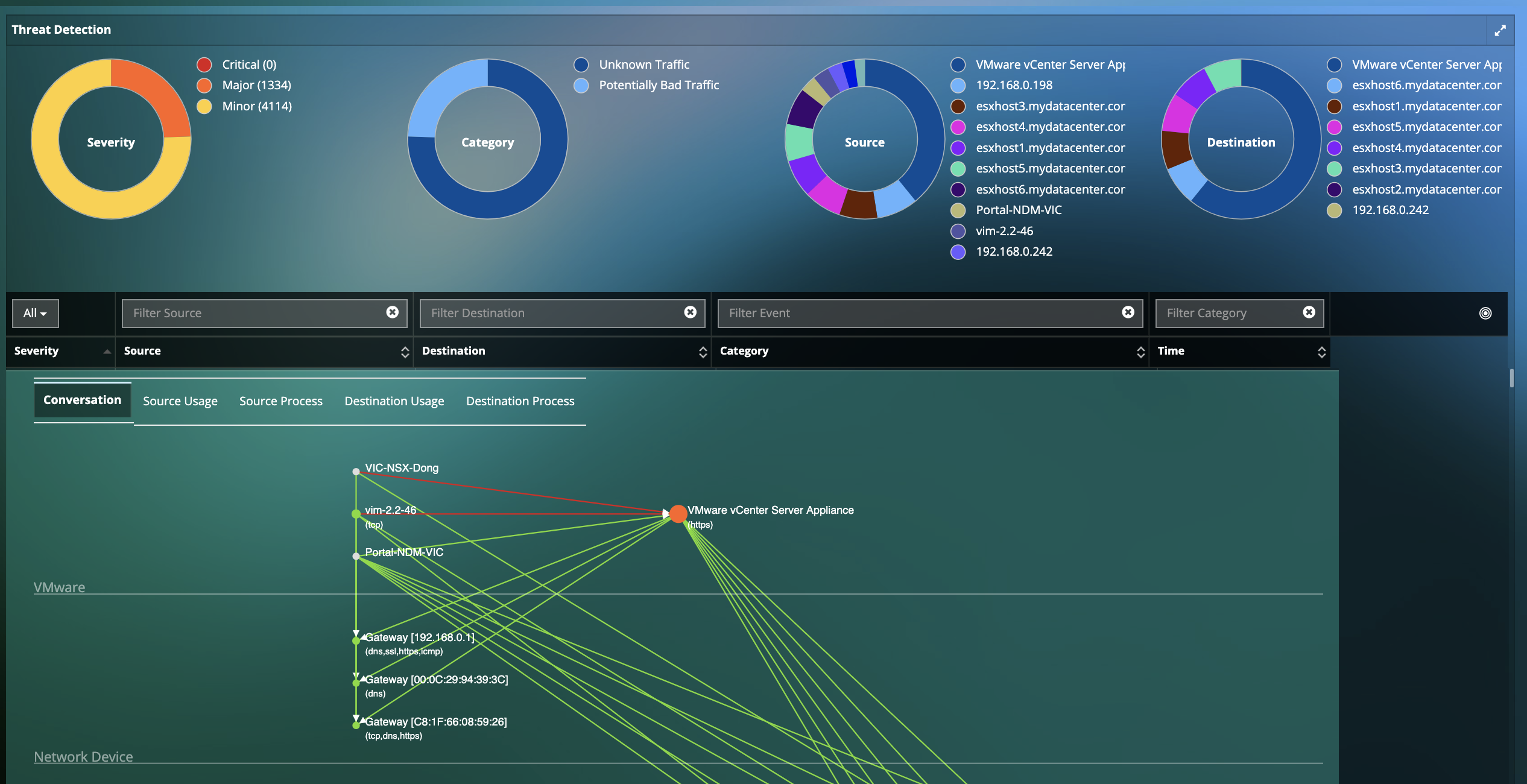The height and width of the screenshot is (784, 1527).
Task: Select the Source Process tab
Action: [281, 400]
